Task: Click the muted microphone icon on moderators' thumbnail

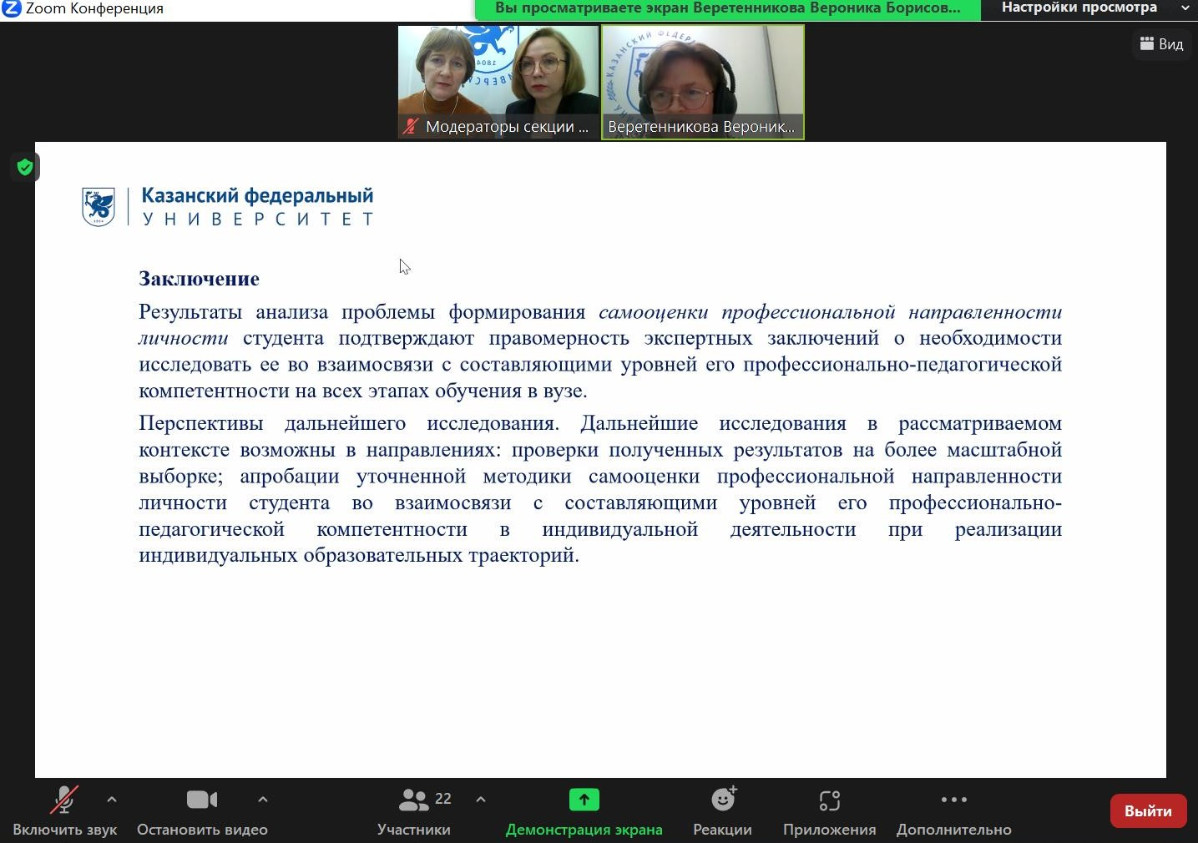Action: (413, 126)
